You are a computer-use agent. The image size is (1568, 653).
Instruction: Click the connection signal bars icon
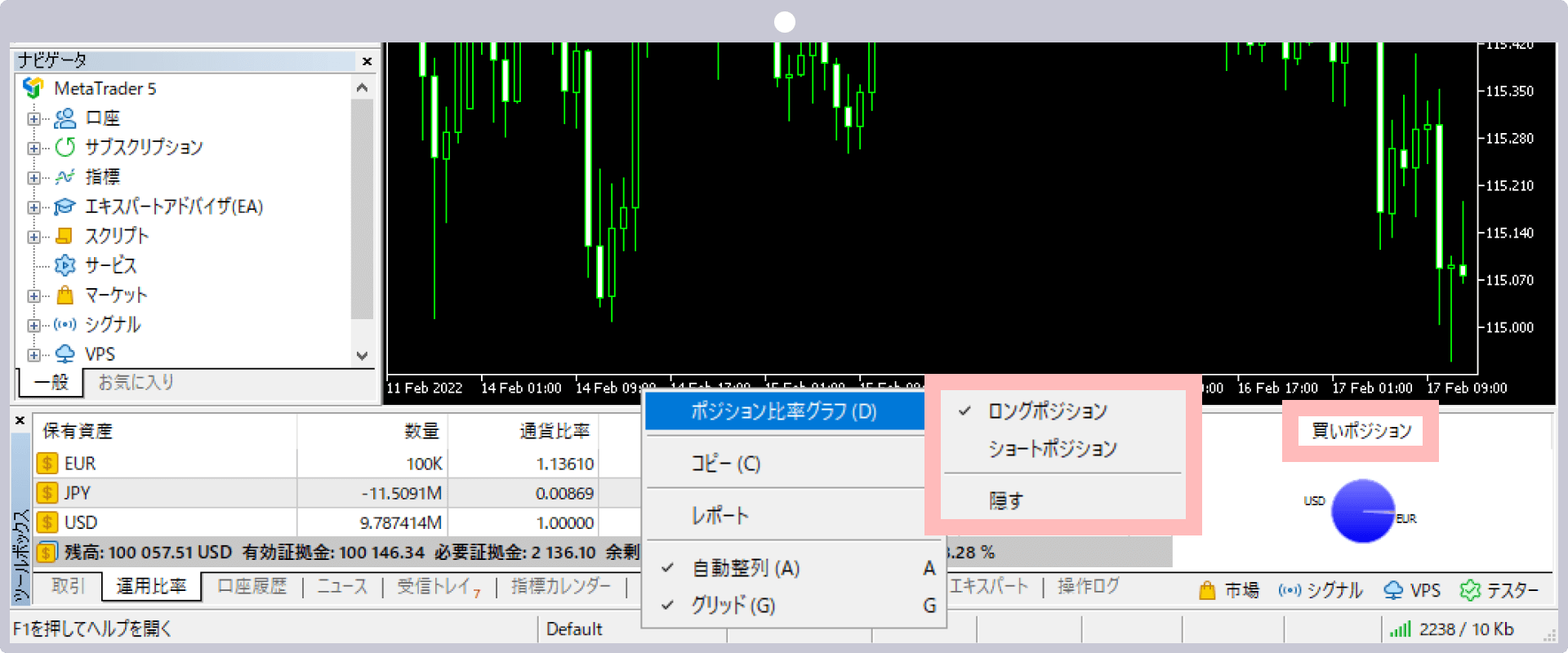click(x=1400, y=629)
